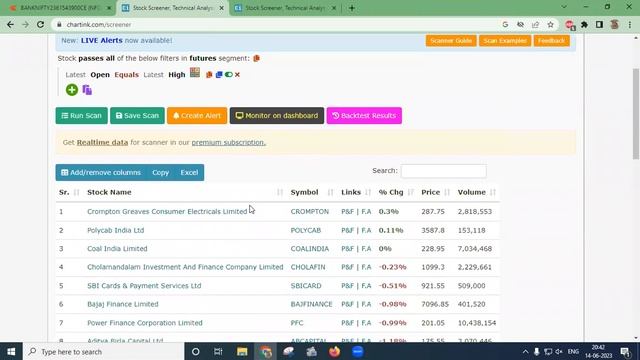Change the first 'Latest' offset before Open
Viewport: 640px width, 360px height.
click(x=76, y=75)
